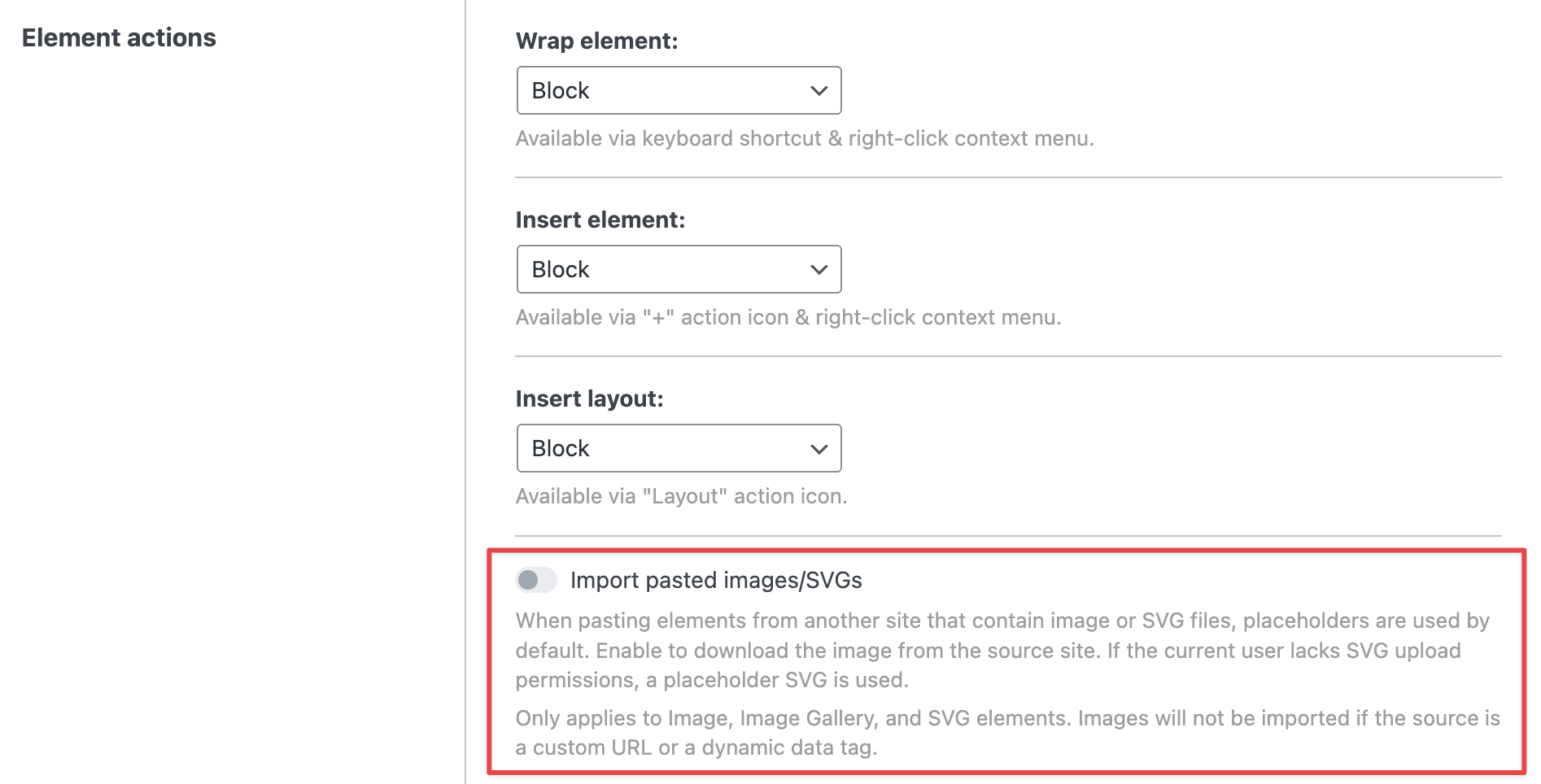This screenshot has height=784, width=1541.
Task: Select the "Block" value in Insert element
Action: pos(561,270)
